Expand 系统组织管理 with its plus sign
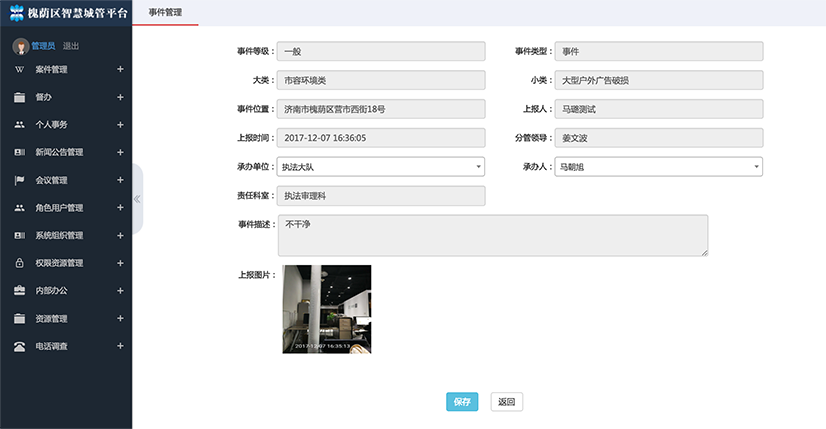The width and height of the screenshot is (826, 429). pyautogui.click(x=120, y=236)
